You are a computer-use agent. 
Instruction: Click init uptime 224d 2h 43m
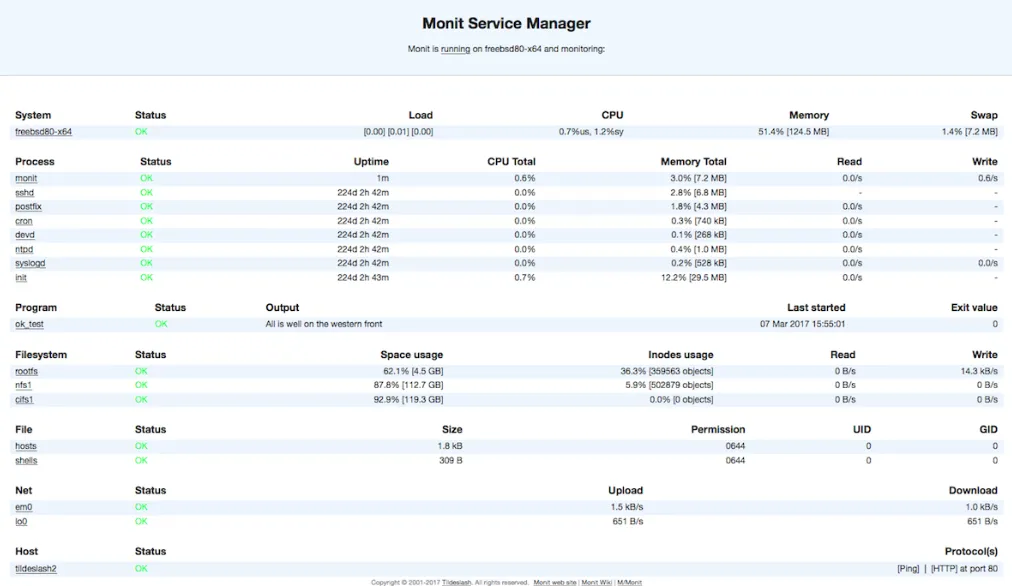[x=363, y=278]
